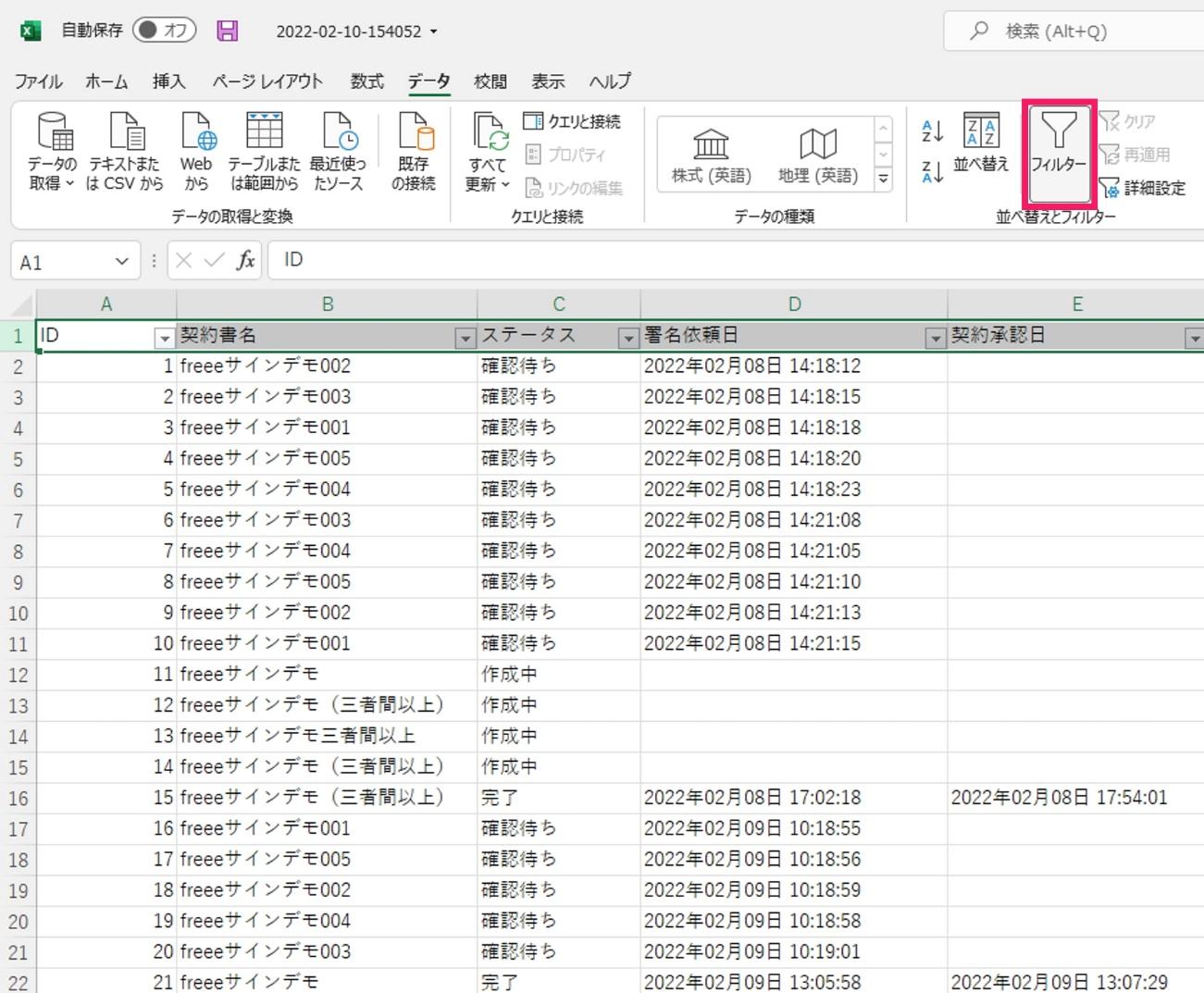Click the Sort descending Z-A icon
The image size is (1204, 993).
(x=932, y=171)
